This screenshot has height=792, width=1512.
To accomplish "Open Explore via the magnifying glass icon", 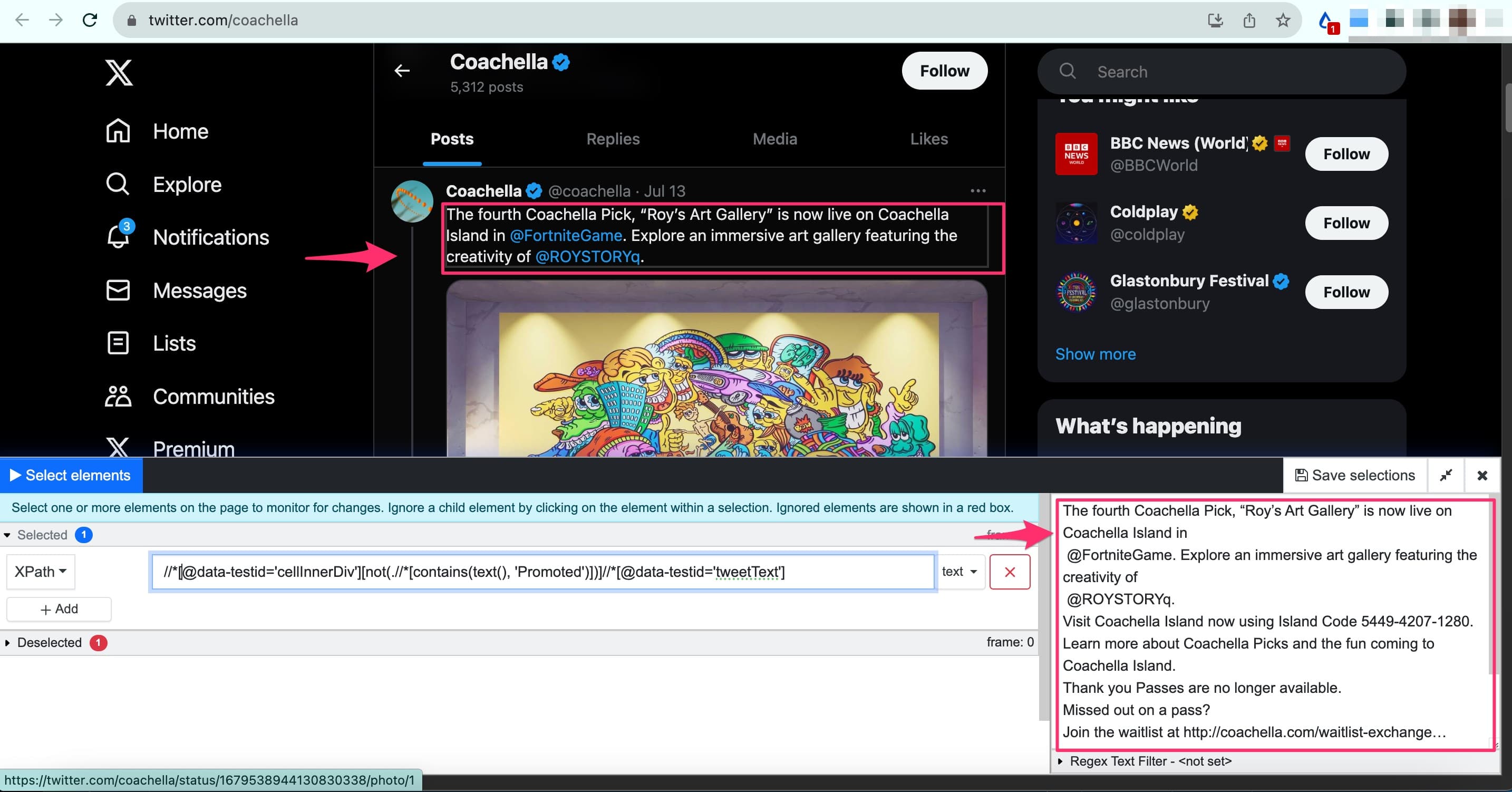I will point(118,183).
